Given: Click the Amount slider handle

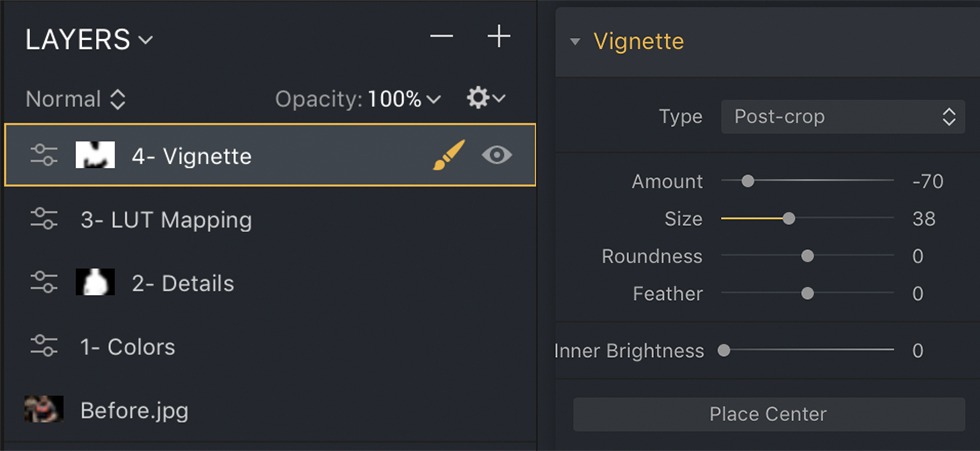Looking at the screenshot, I should [x=748, y=181].
